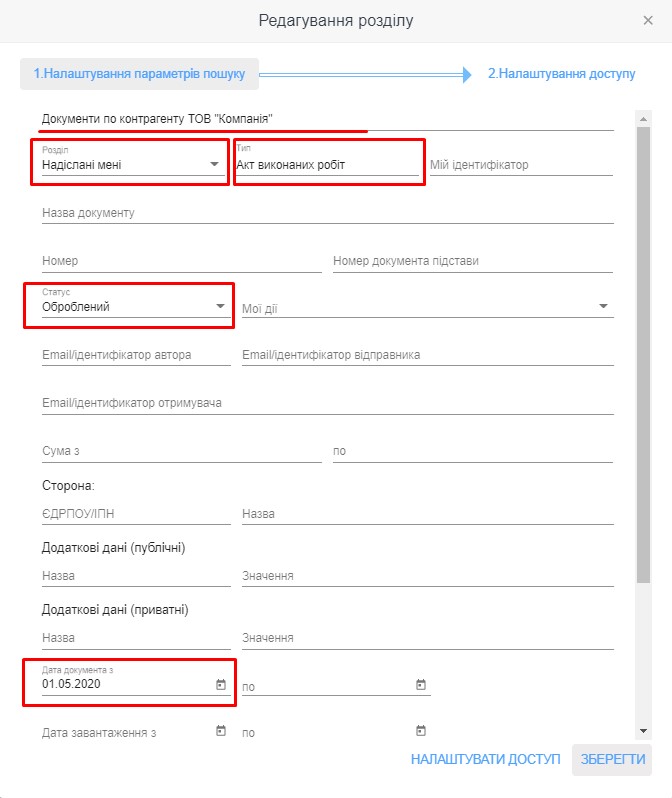Open the Статус dropdown
672x798 pixels.
[x=220, y=307]
